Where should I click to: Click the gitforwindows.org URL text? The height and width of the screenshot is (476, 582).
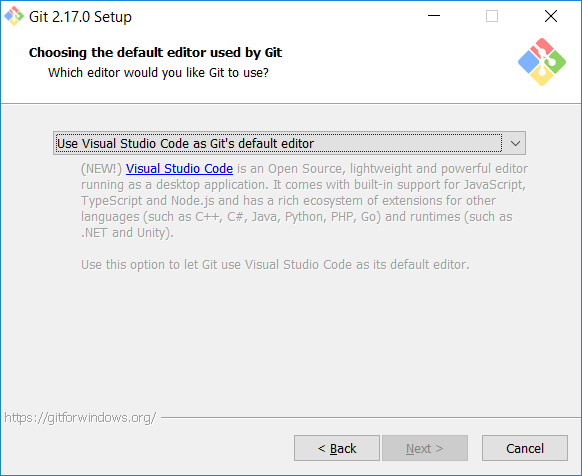[x=80, y=418]
